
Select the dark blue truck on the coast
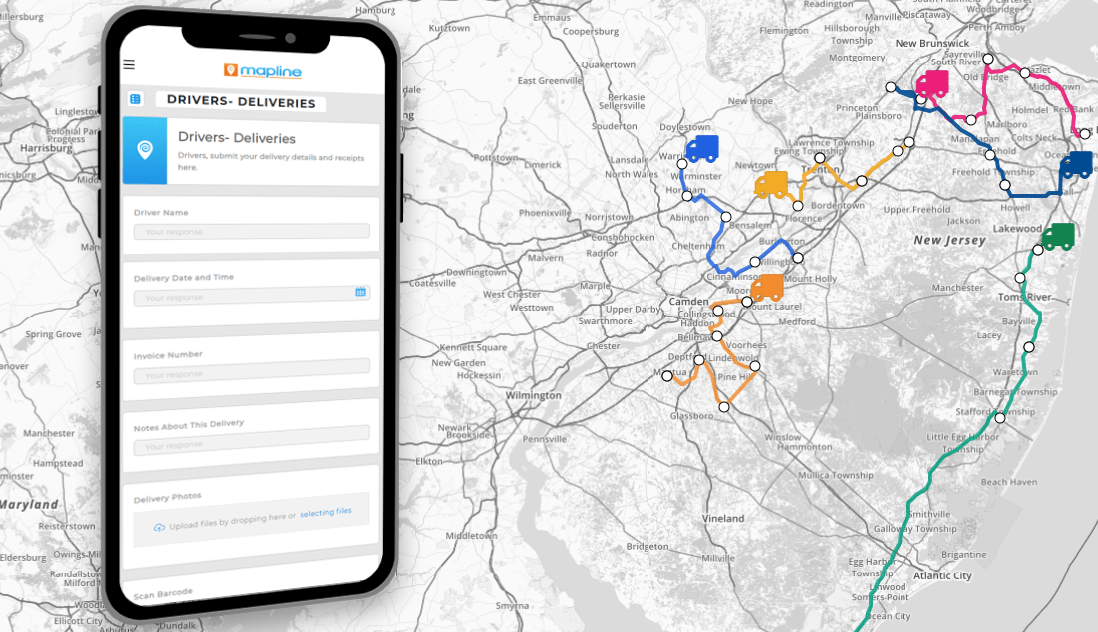(1077, 165)
